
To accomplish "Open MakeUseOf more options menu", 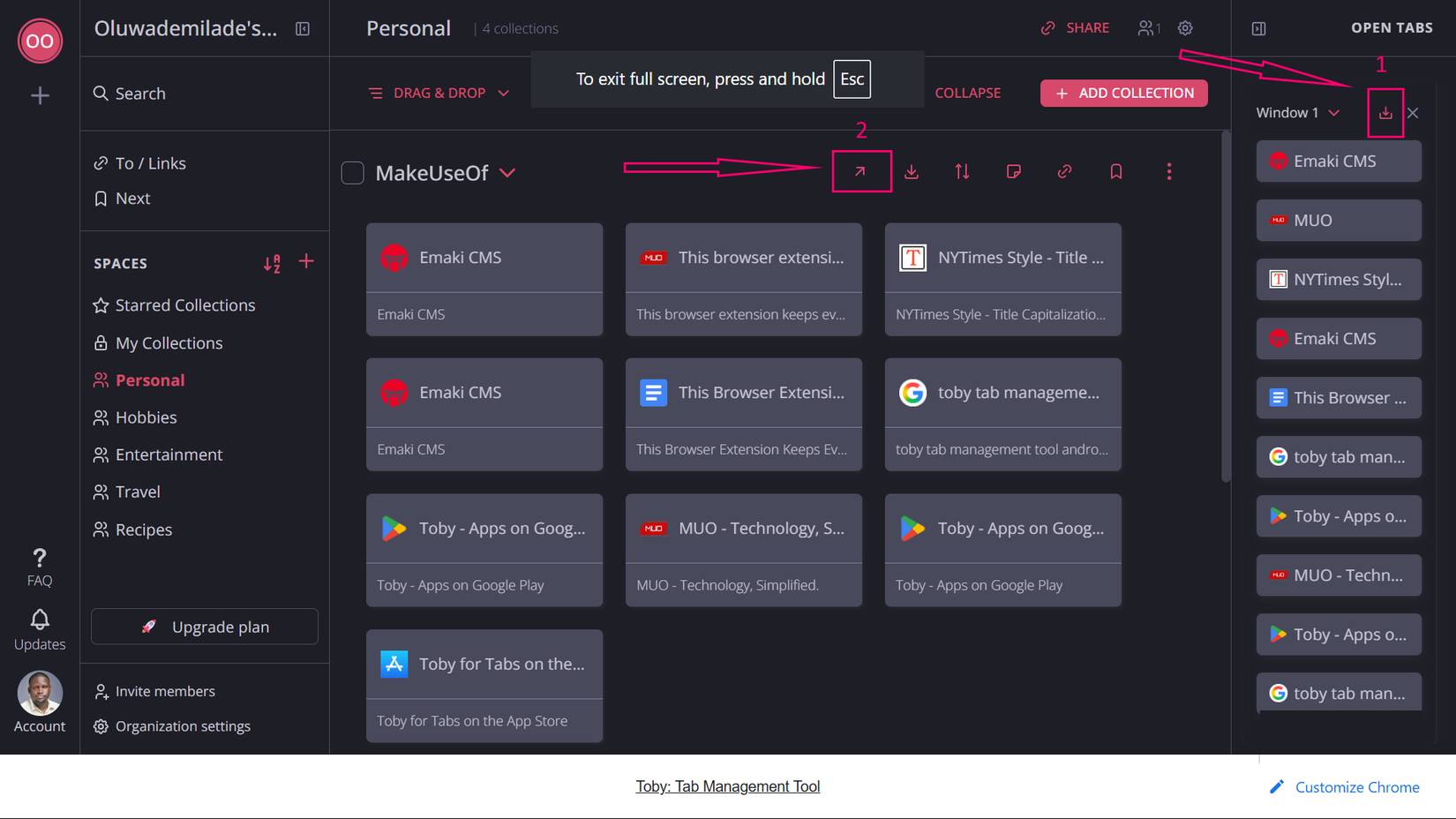I will (1169, 172).
